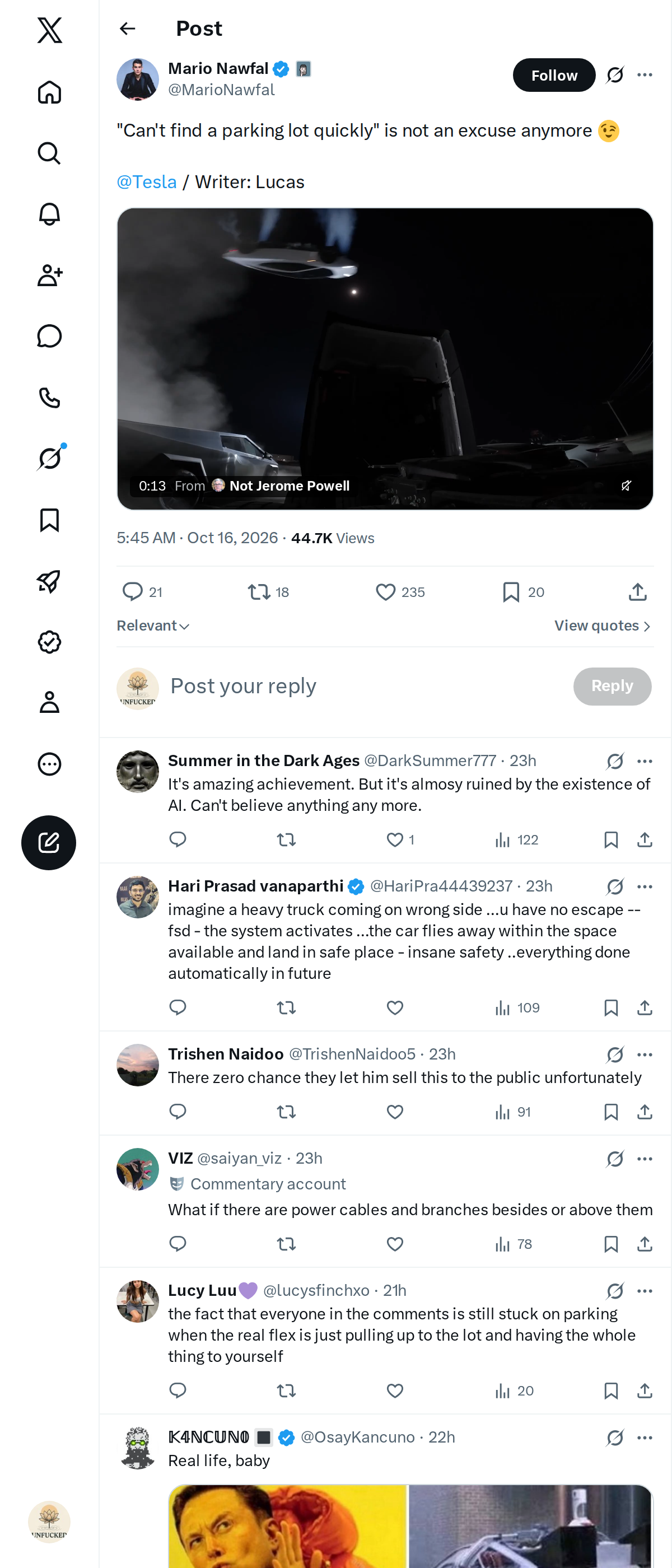Screen dimensions: 672x1568
Task: Open Notifications bell in sidebar
Action: tap(49, 214)
